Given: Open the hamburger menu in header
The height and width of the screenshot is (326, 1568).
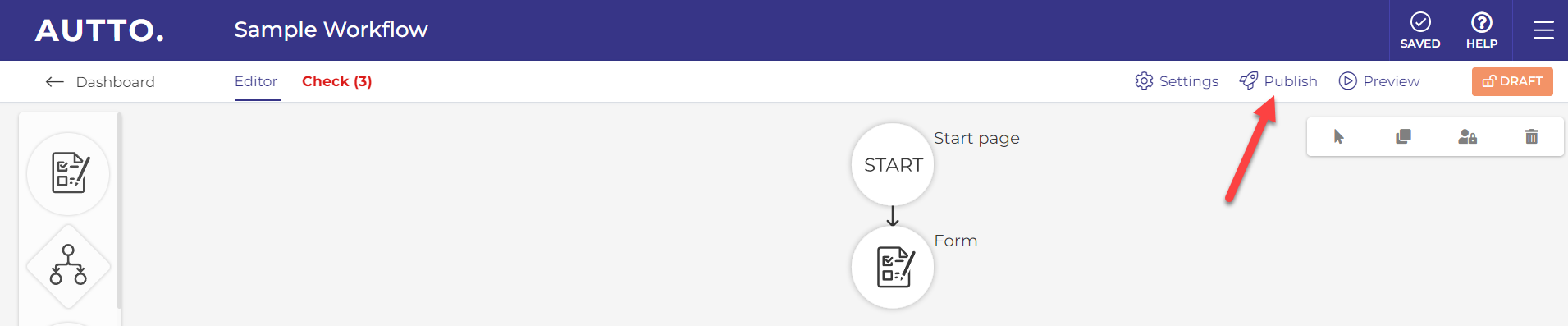Looking at the screenshot, I should pyautogui.click(x=1543, y=30).
